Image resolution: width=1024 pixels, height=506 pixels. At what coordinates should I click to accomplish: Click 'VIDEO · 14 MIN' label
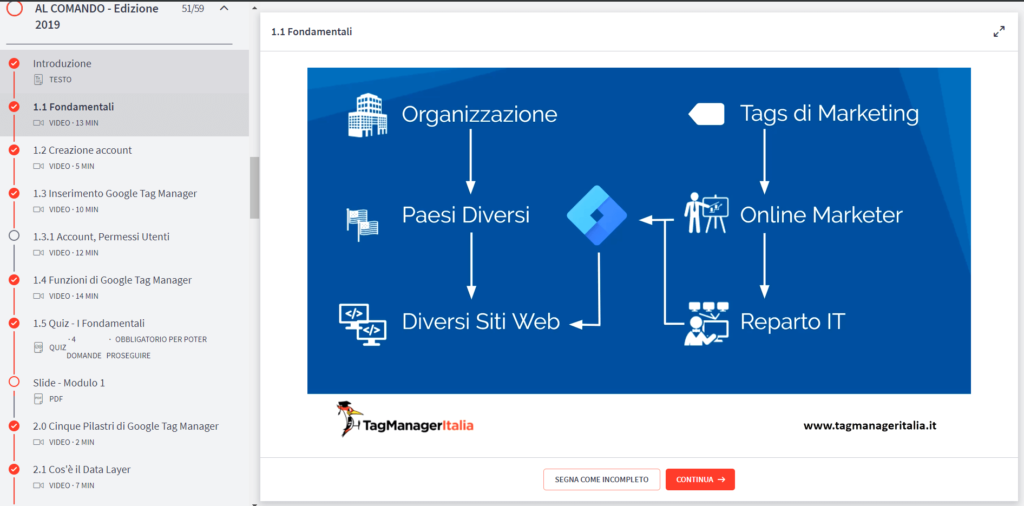coord(74,296)
